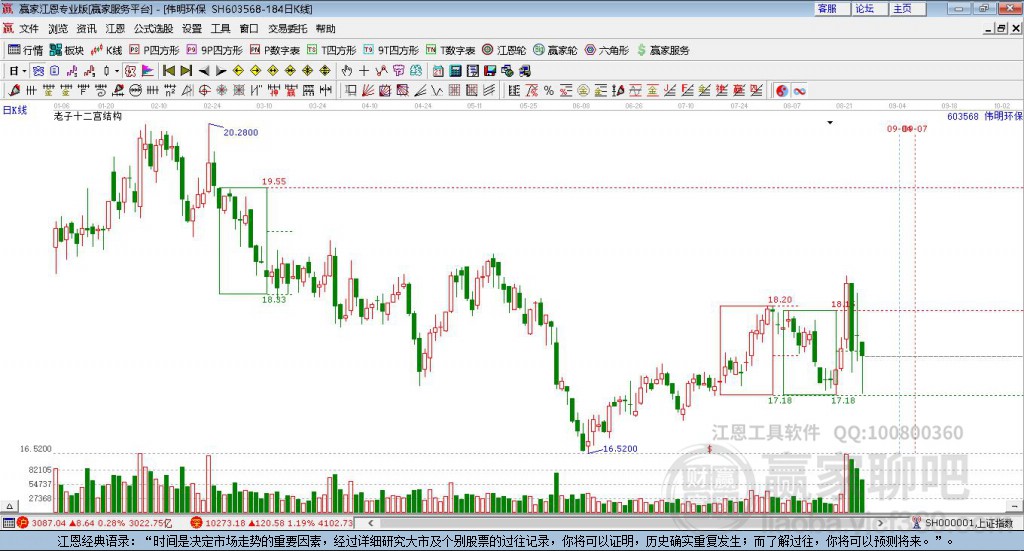This screenshot has width=1024, height=551.
Task: Select the crosshair cursor tool
Action: pos(364,71)
